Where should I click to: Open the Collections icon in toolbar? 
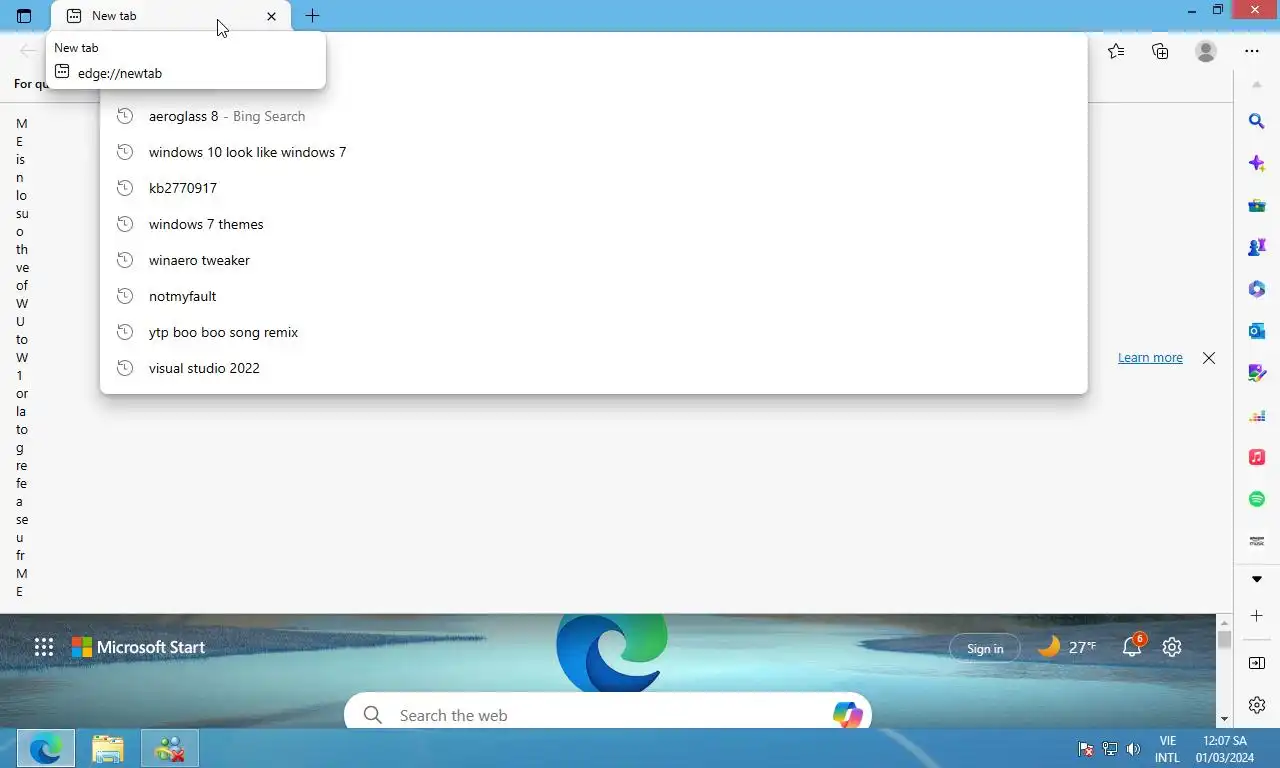(x=1160, y=51)
